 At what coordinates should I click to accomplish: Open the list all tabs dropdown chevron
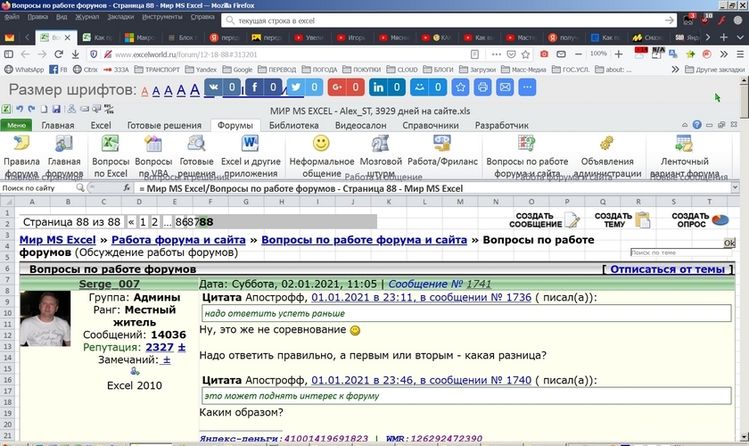tap(740, 37)
